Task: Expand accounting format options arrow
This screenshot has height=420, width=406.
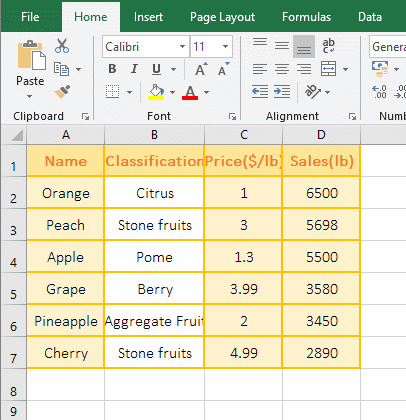Action: click(x=396, y=69)
